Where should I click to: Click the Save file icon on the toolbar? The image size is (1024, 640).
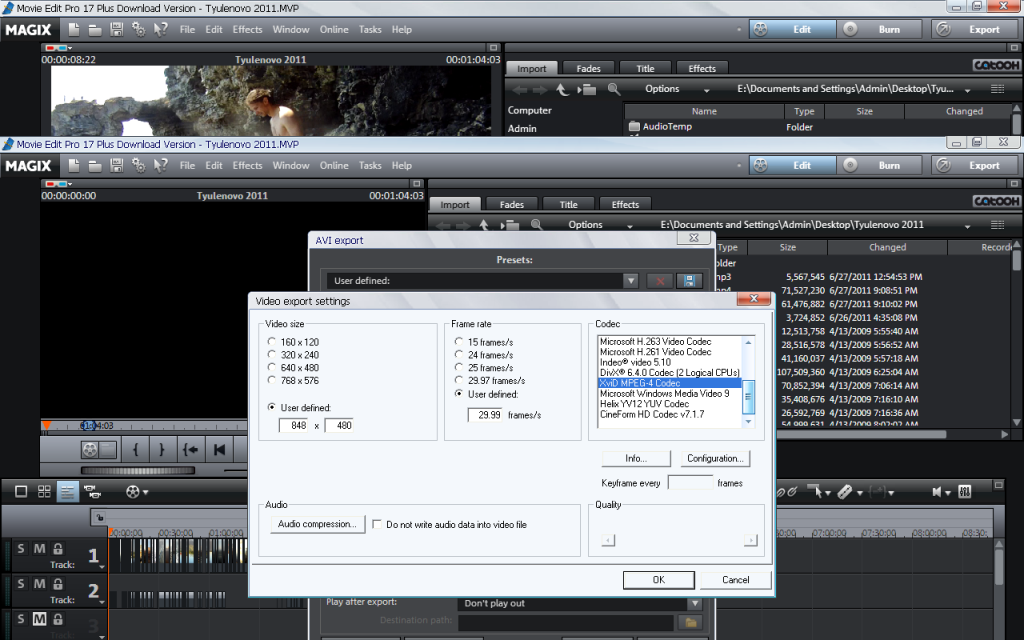[117, 165]
